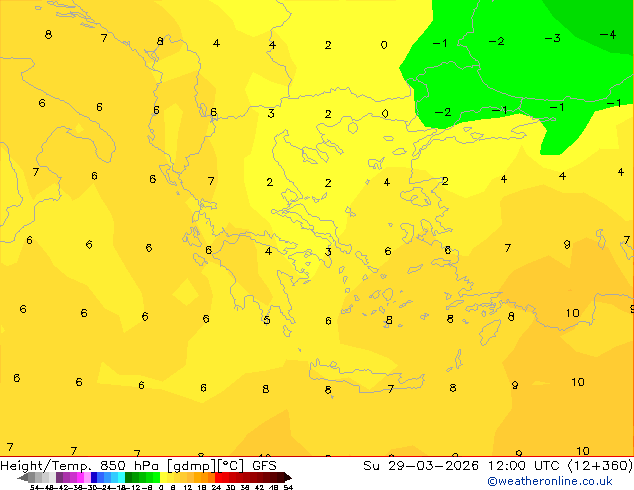Select the bright red swatch in the legend
Image resolution: width=634 pixels, height=490 pixels.
pos(218,477)
